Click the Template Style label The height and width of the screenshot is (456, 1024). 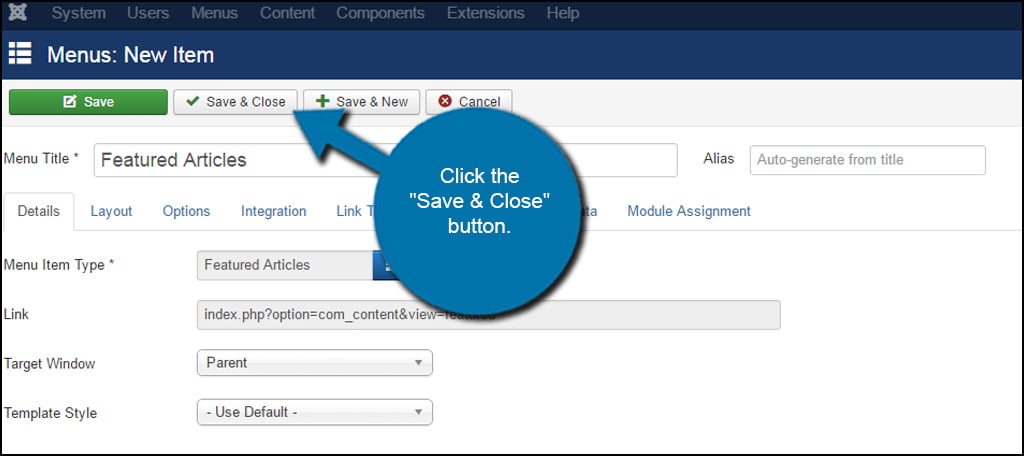(x=50, y=414)
